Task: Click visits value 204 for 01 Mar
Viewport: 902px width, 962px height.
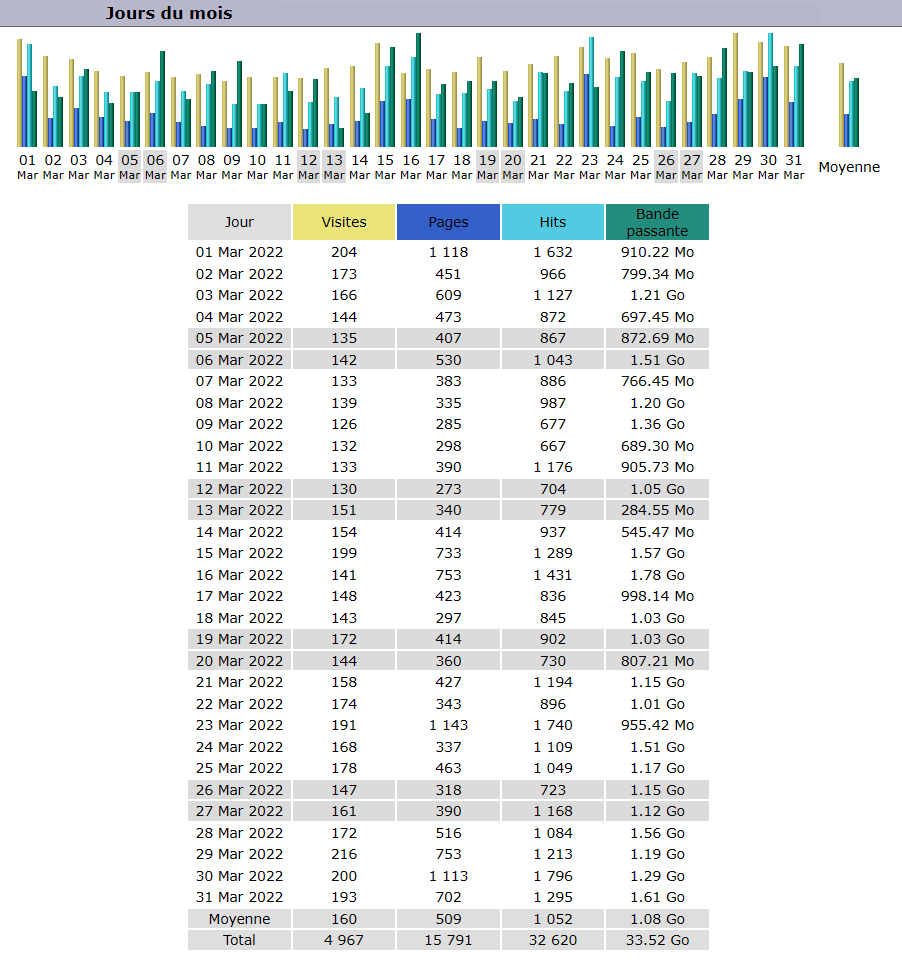Action: (344, 252)
